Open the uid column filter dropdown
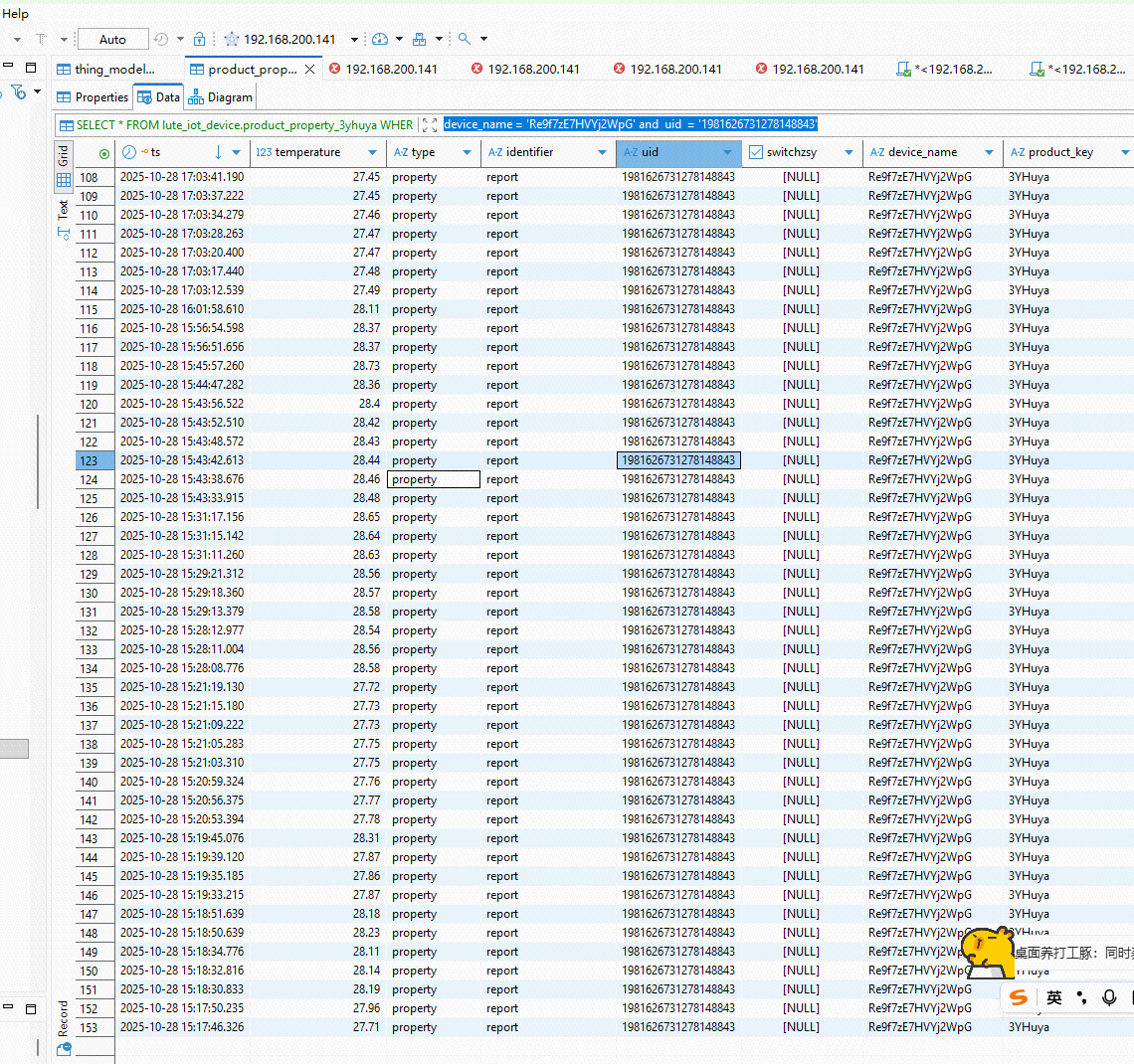This screenshot has width=1134, height=1064. click(727, 153)
